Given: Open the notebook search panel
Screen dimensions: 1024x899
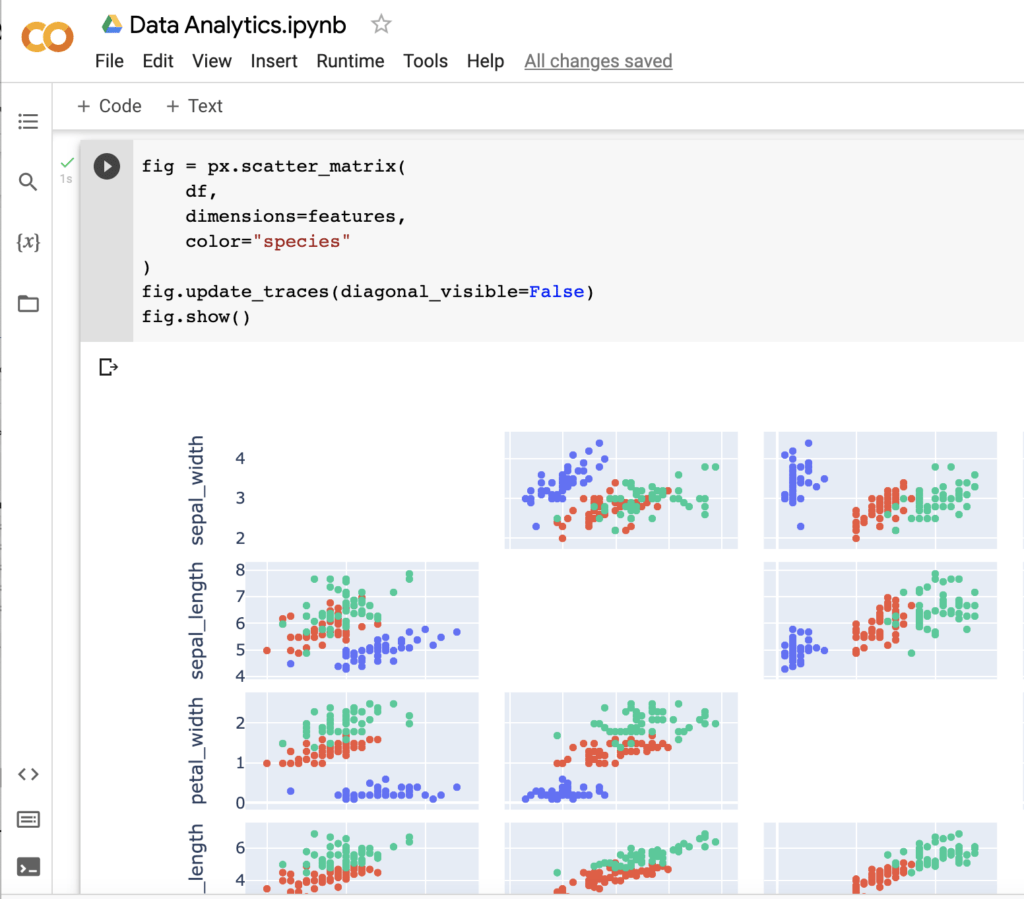Looking at the screenshot, I should click(28, 181).
